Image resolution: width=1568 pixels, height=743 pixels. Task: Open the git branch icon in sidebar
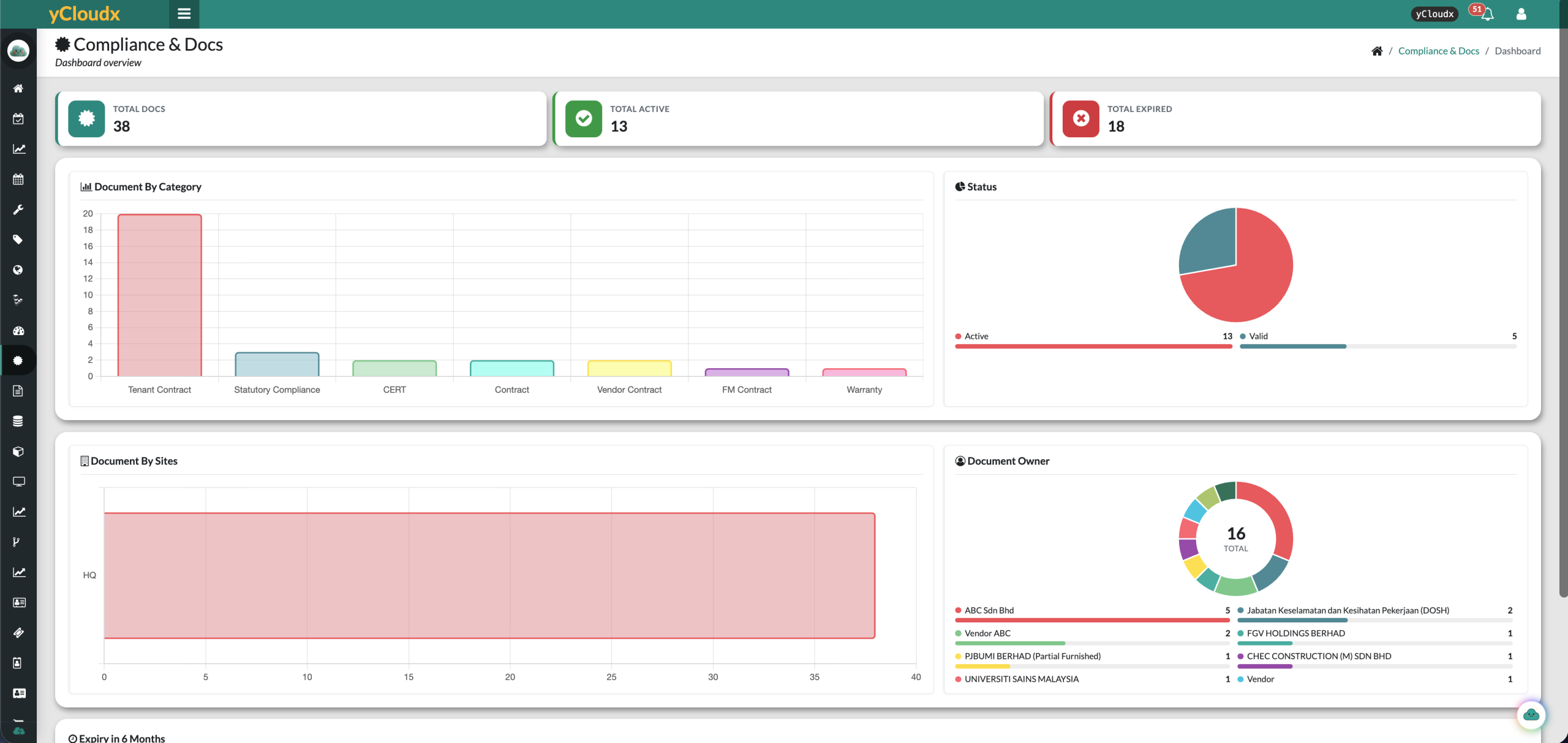(17, 542)
